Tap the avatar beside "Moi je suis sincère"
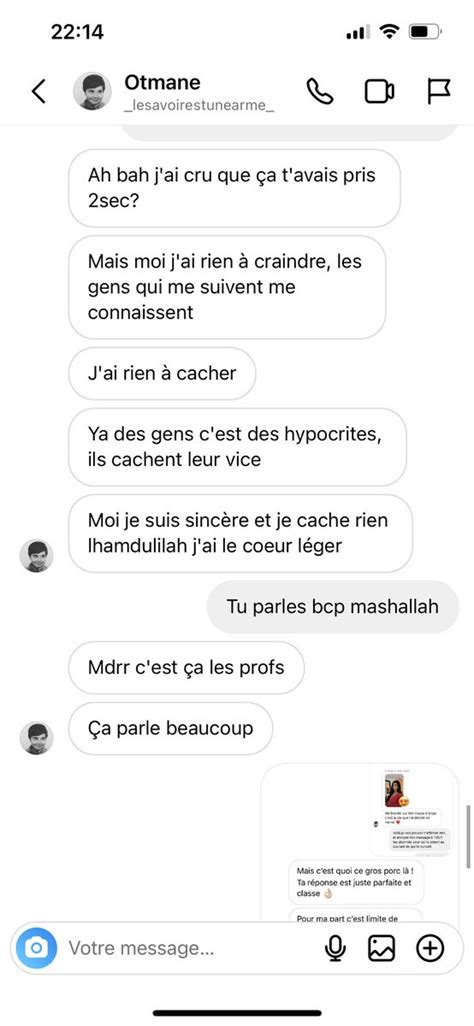The width and height of the screenshot is (474, 1026). (37, 556)
